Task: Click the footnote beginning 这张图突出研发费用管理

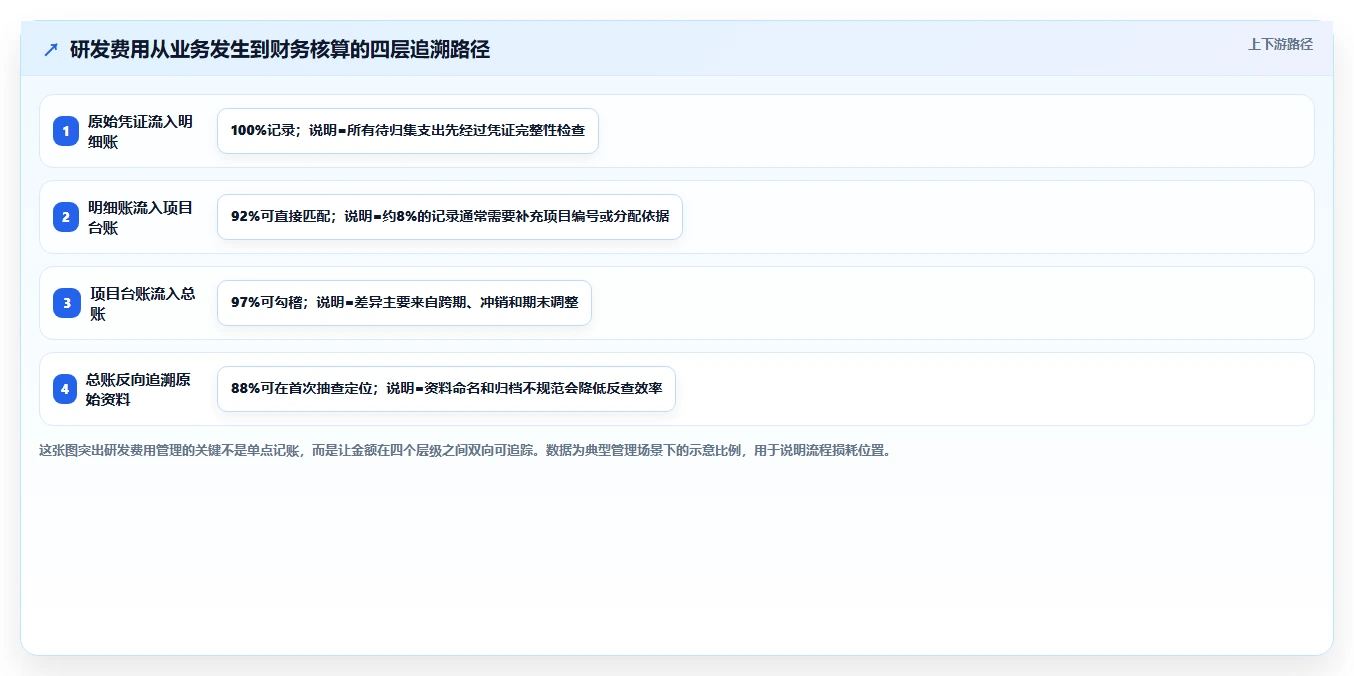Action: click(x=465, y=450)
